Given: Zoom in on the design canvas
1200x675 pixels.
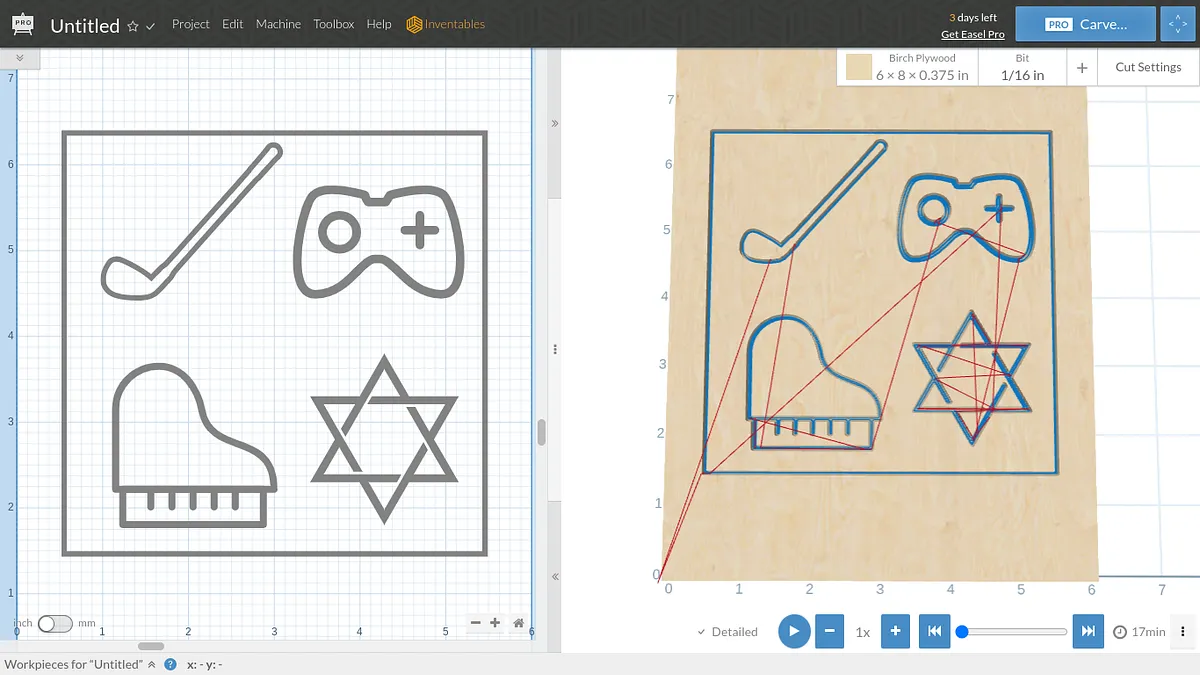Looking at the screenshot, I should tap(495, 623).
